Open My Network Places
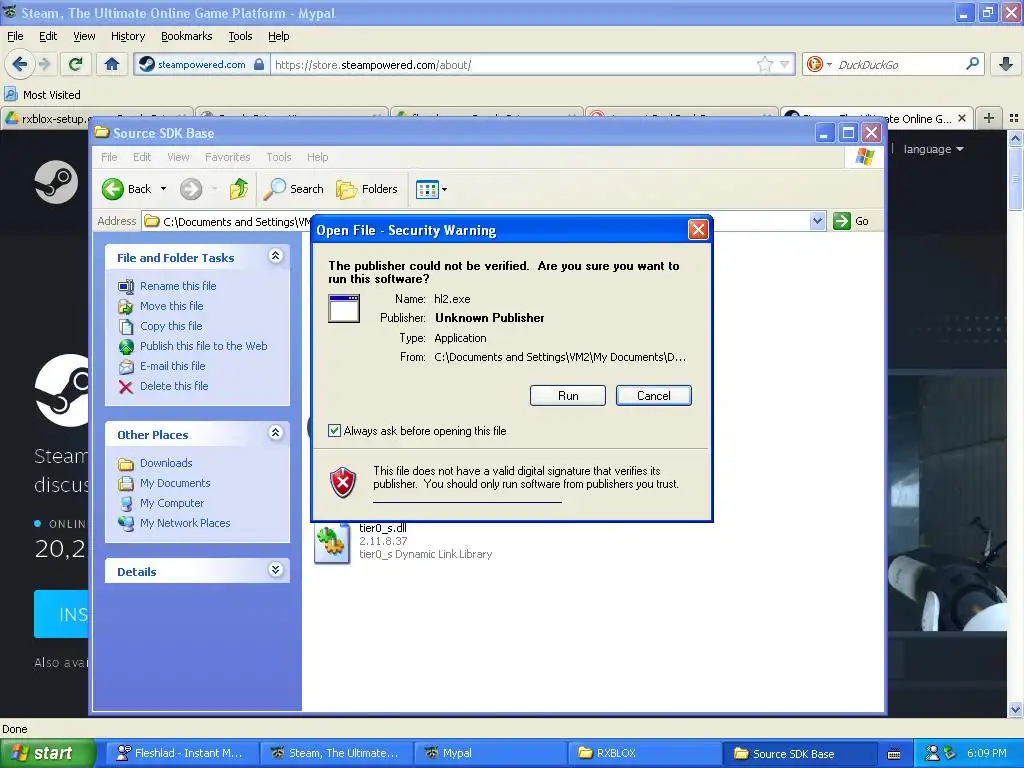The image size is (1024, 768). pos(174,523)
